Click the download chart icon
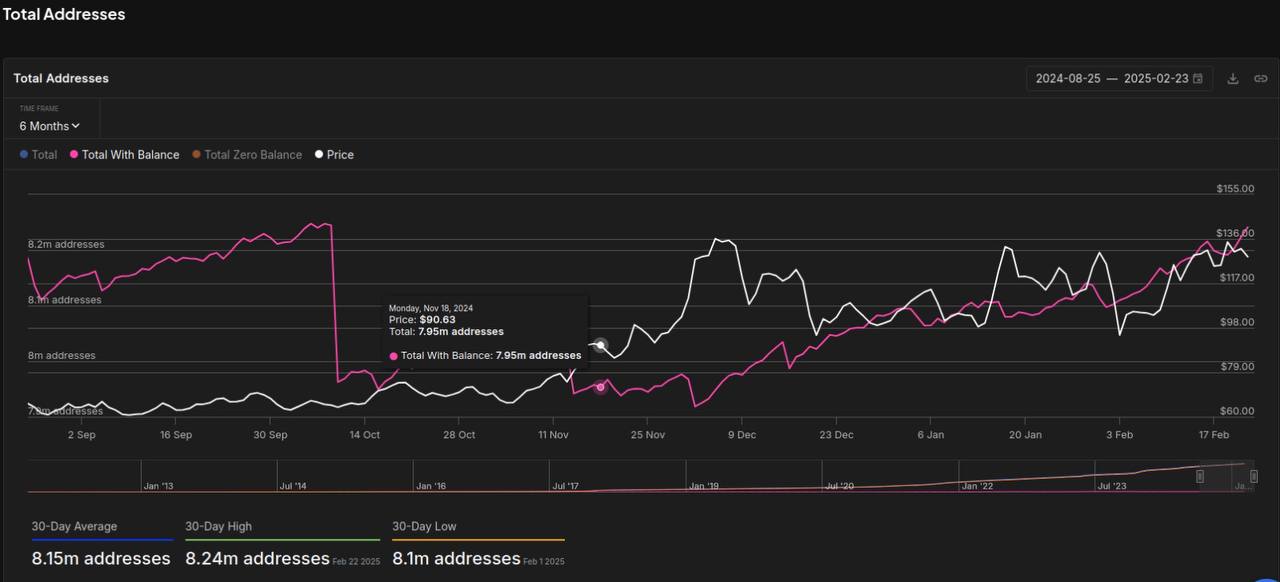The image size is (1280, 582). click(x=1233, y=79)
